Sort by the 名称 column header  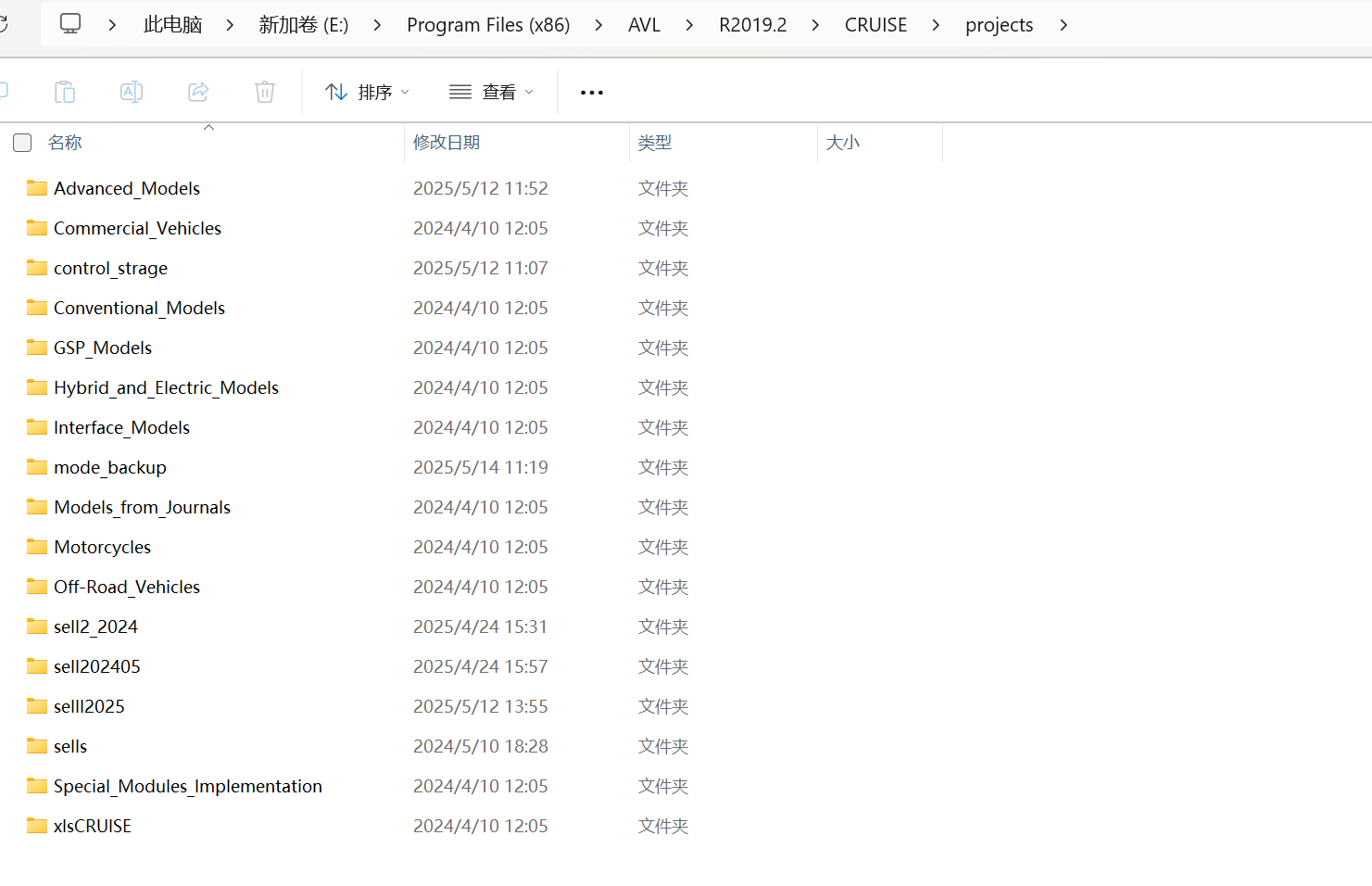tap(65, 143)
